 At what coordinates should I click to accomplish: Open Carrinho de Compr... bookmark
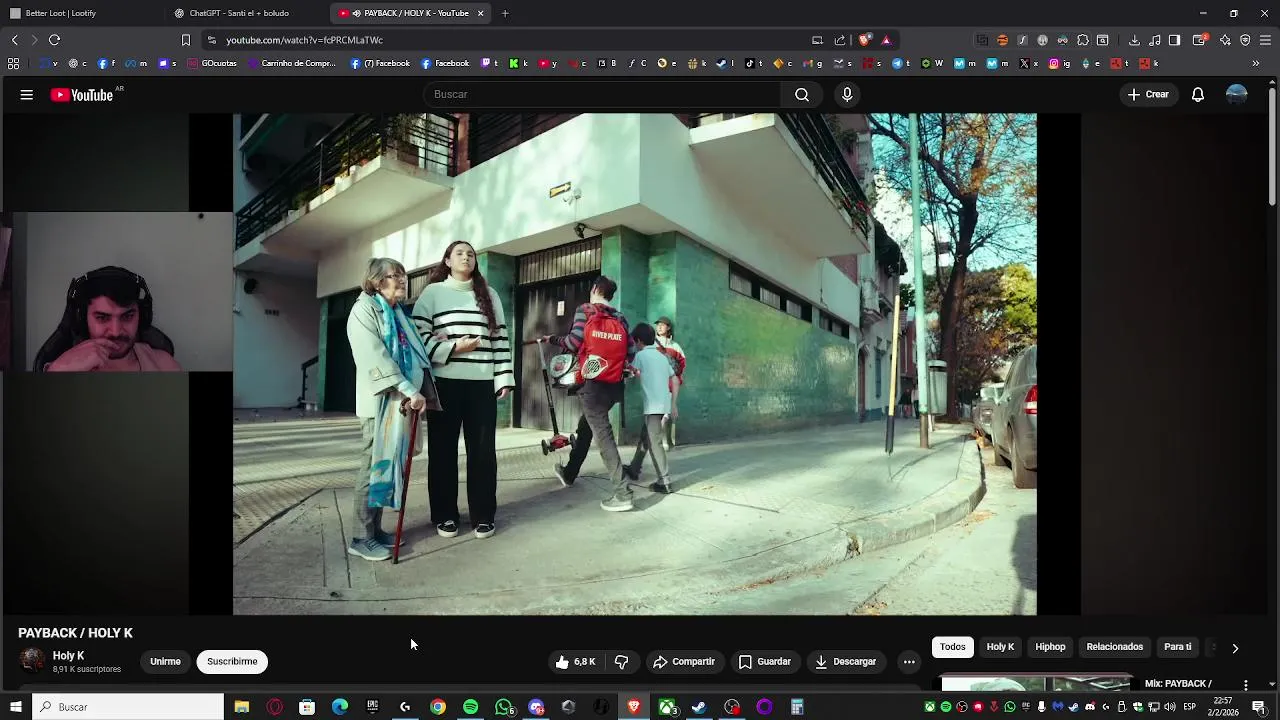click(292, 63)
